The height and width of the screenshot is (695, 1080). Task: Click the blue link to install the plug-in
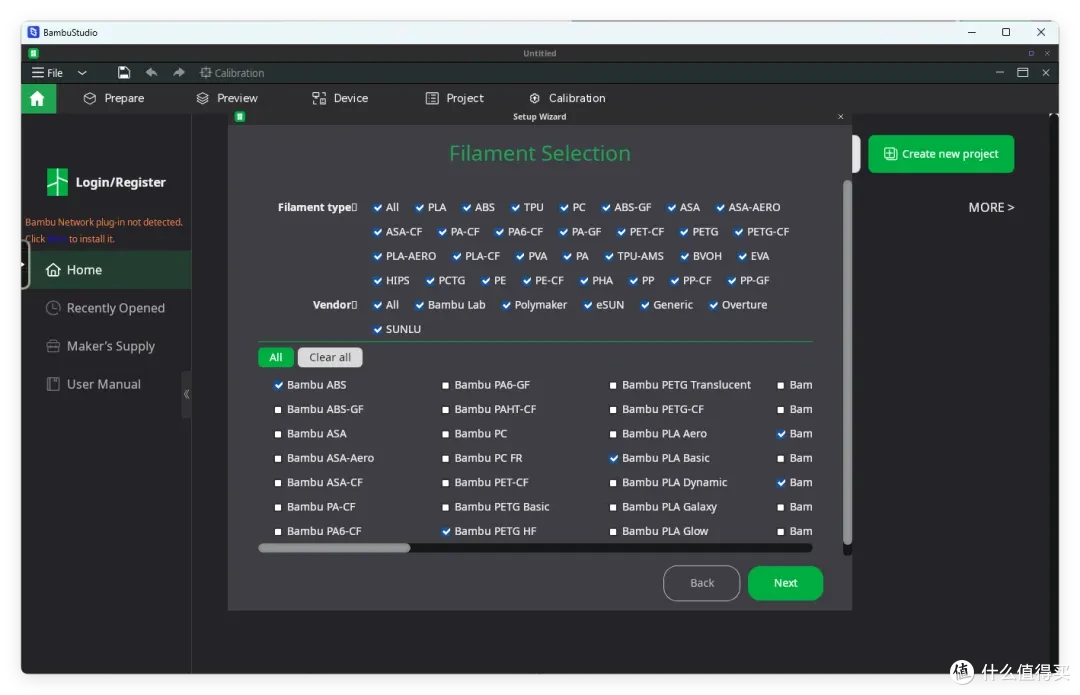click(56, 239)
